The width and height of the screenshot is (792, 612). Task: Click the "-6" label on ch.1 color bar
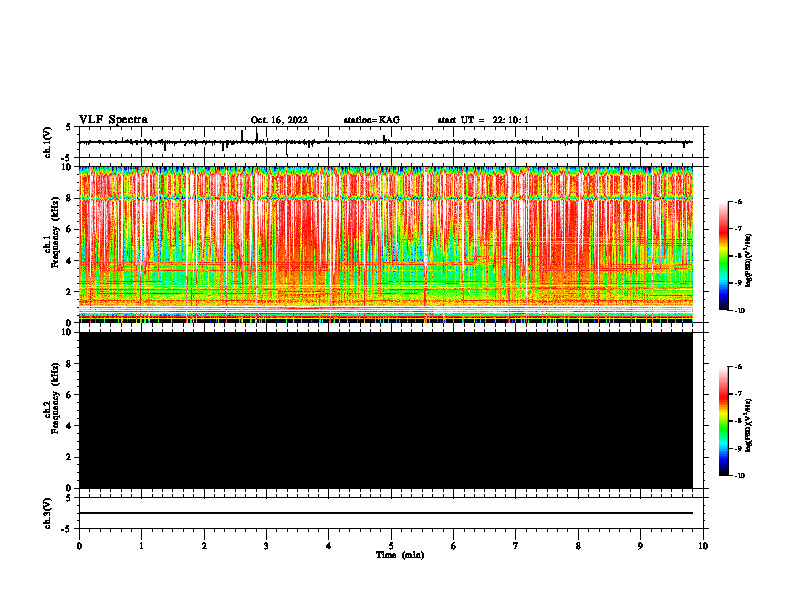click(738, 201)
